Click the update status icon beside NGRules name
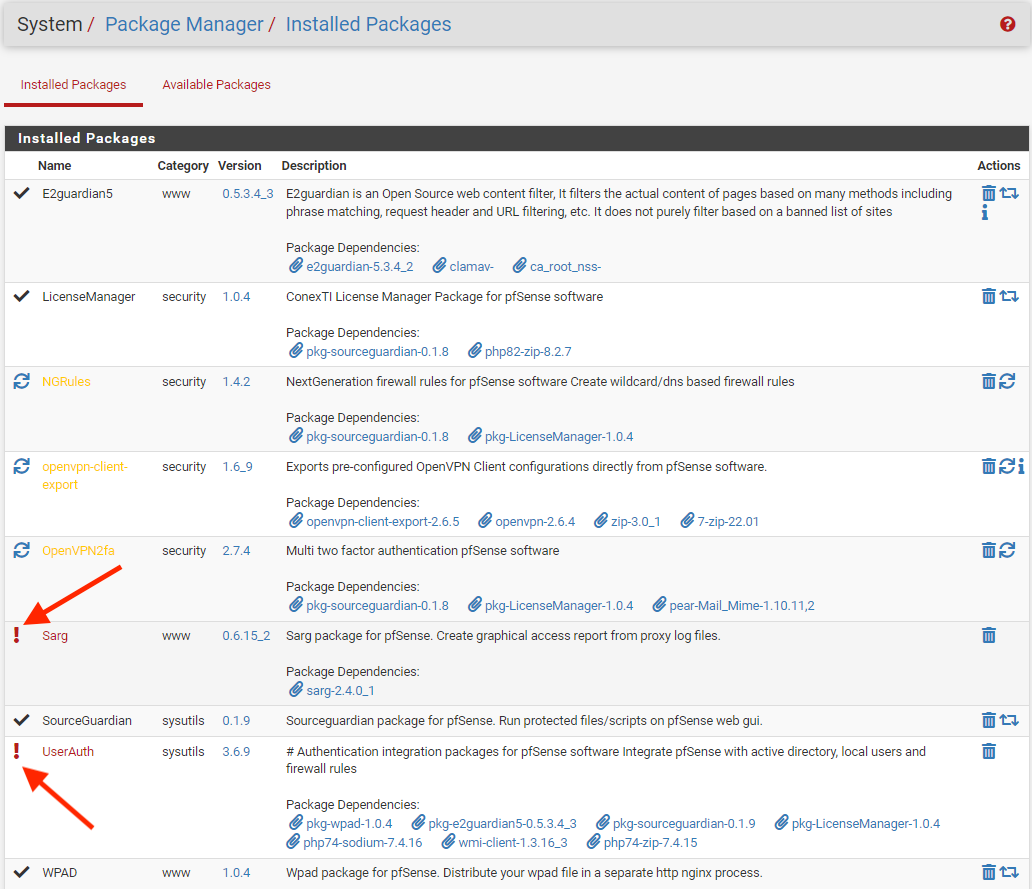The width and height of the screenshot is (1032, 889). [22, 381]
